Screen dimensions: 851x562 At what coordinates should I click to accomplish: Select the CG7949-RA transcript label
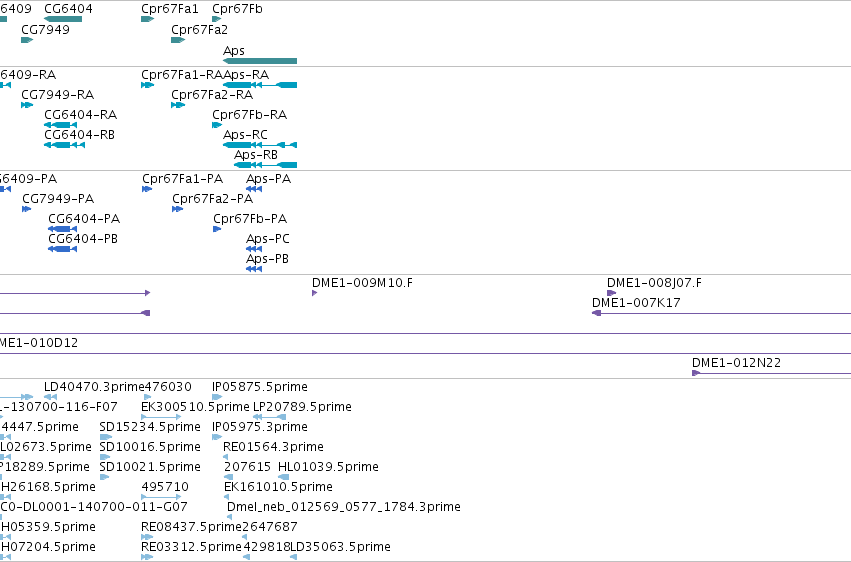click(x=58, y=95)
